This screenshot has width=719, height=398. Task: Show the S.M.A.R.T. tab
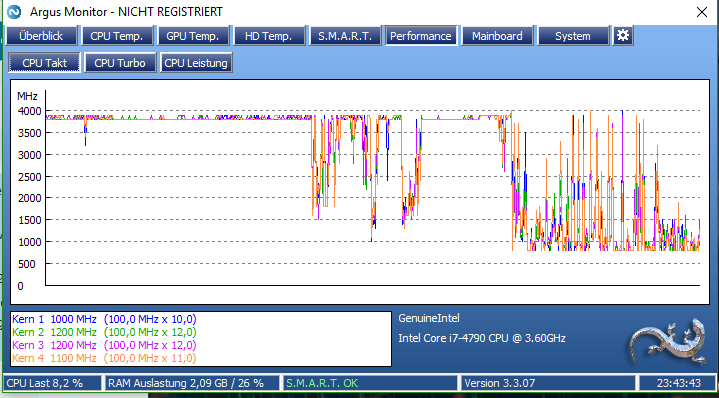coord(345,36)
